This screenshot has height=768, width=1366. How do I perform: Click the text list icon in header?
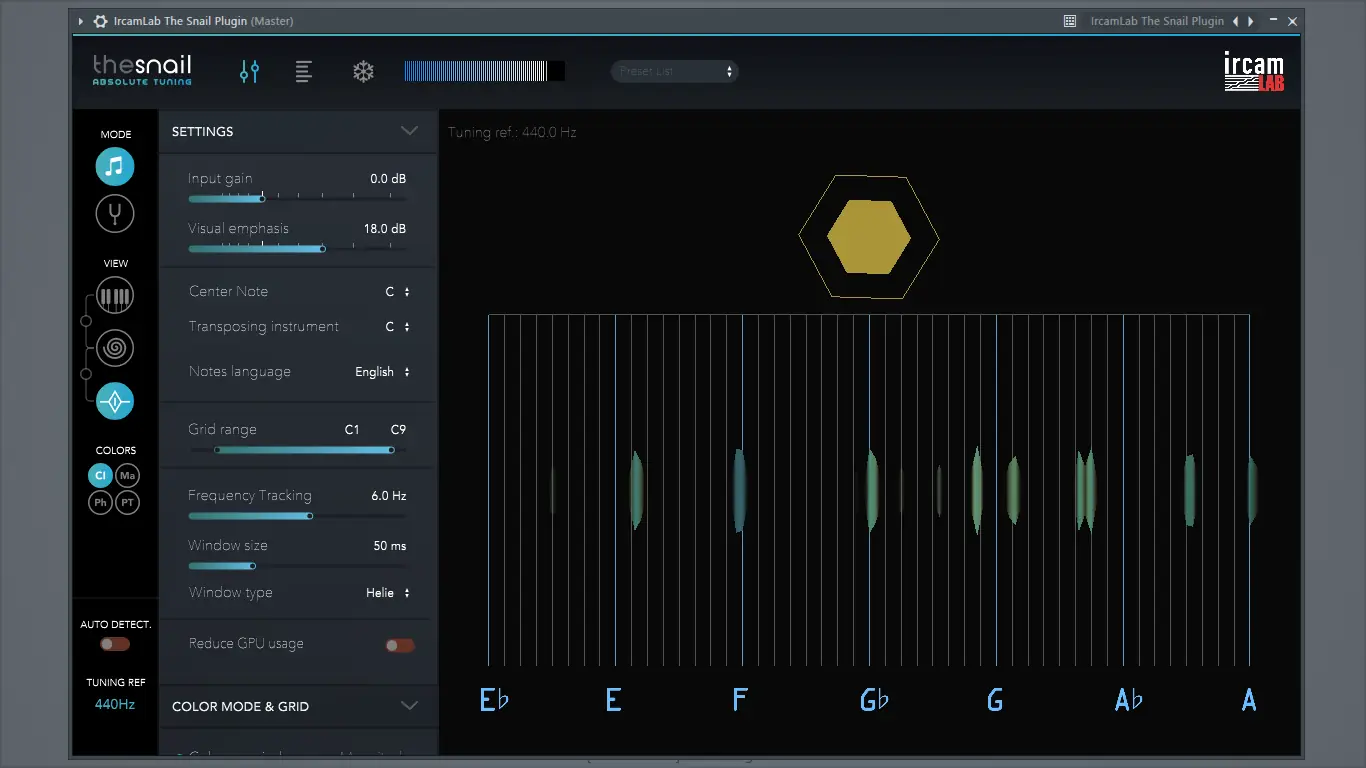click(x=304, y=71)
